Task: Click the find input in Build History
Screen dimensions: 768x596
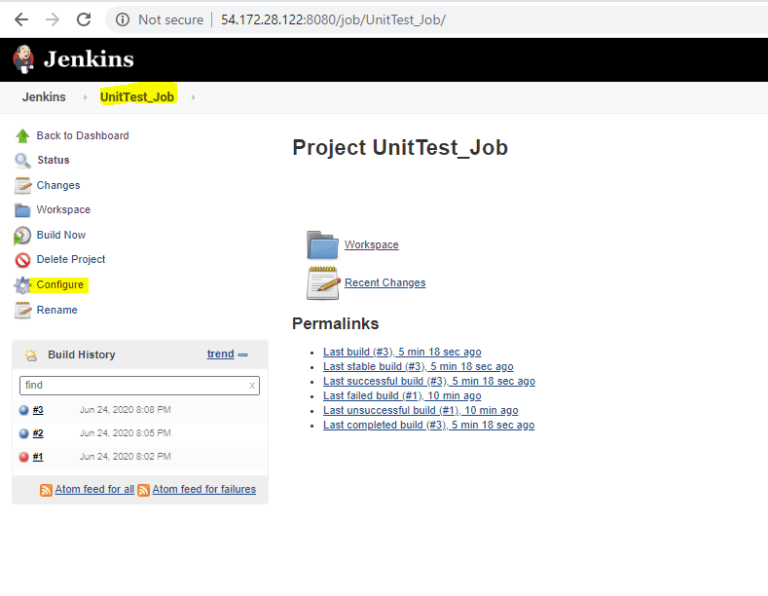Action: pos(140,385)
